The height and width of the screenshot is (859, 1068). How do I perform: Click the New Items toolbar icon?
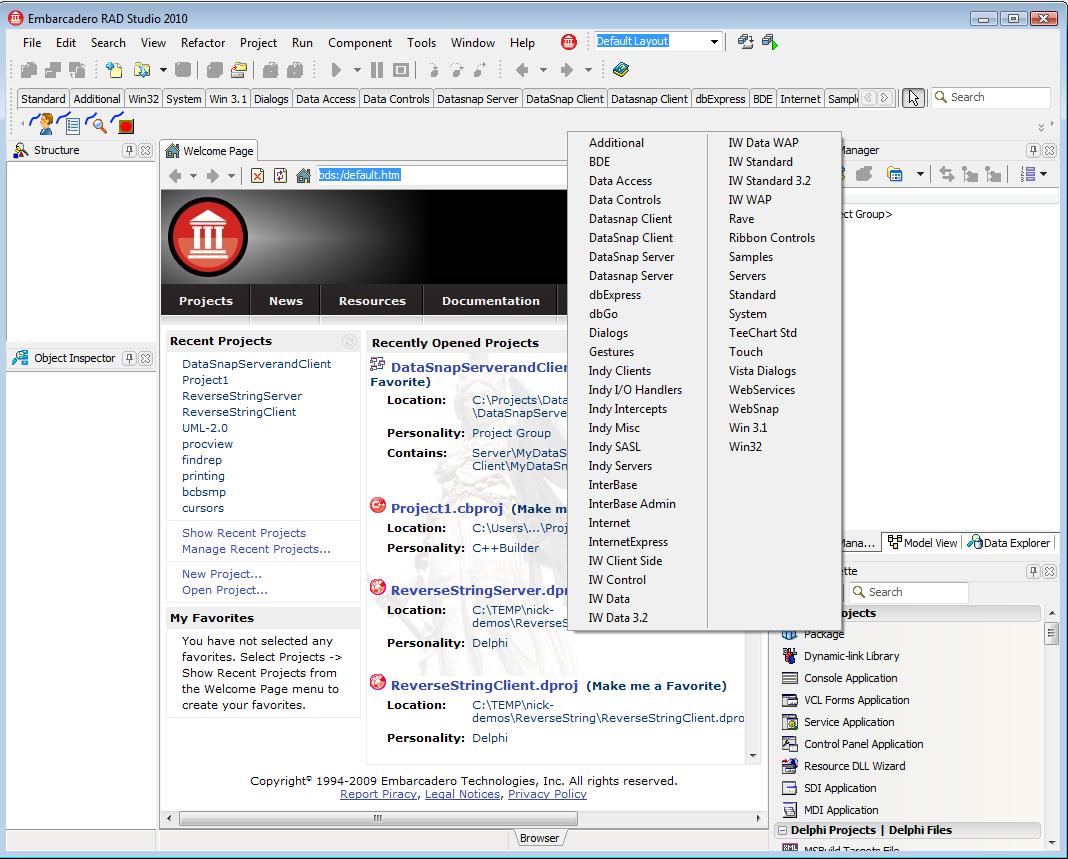pyautogui.click(x=115, y=70)
